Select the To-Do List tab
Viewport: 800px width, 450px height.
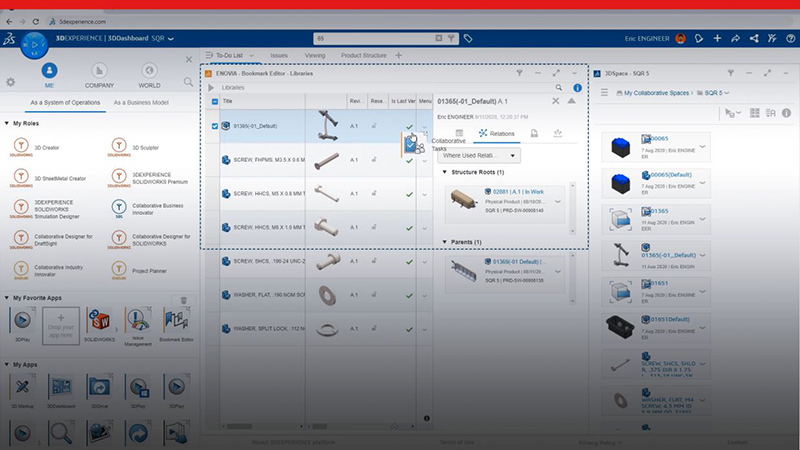click(229, 55)
